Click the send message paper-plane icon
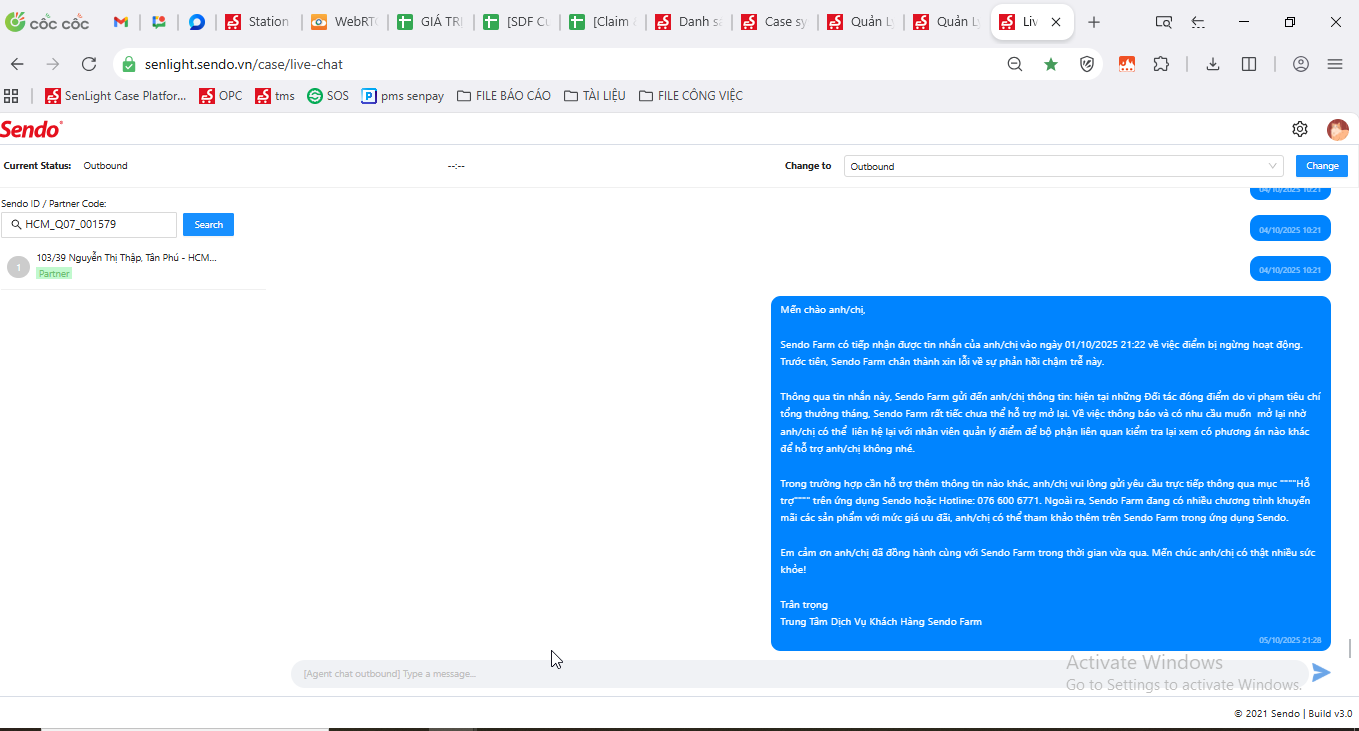 (x=1322, y=673)
